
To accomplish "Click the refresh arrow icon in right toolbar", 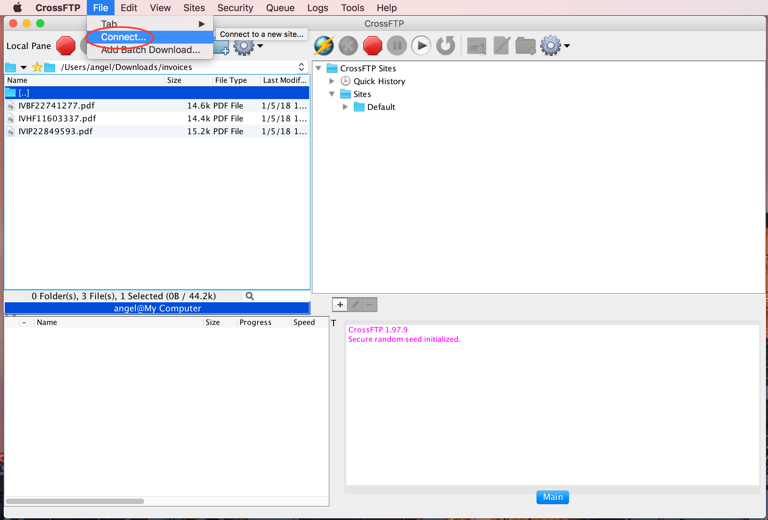I will pos(446,45).
